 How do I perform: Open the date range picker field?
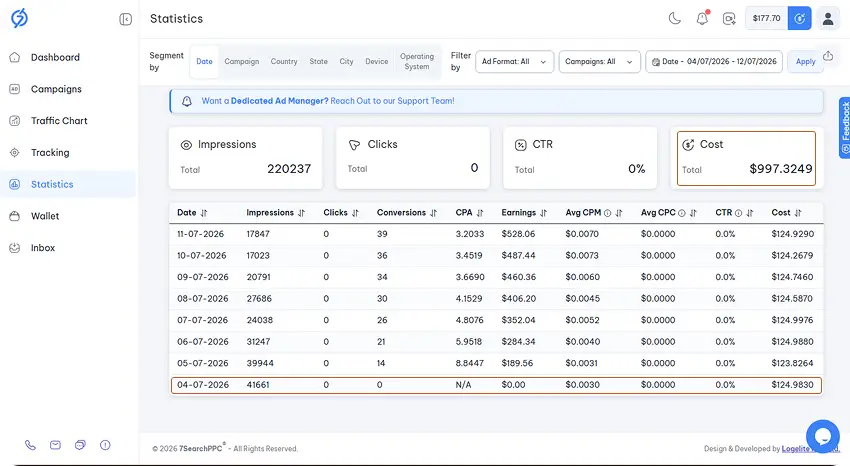(714, 62)
